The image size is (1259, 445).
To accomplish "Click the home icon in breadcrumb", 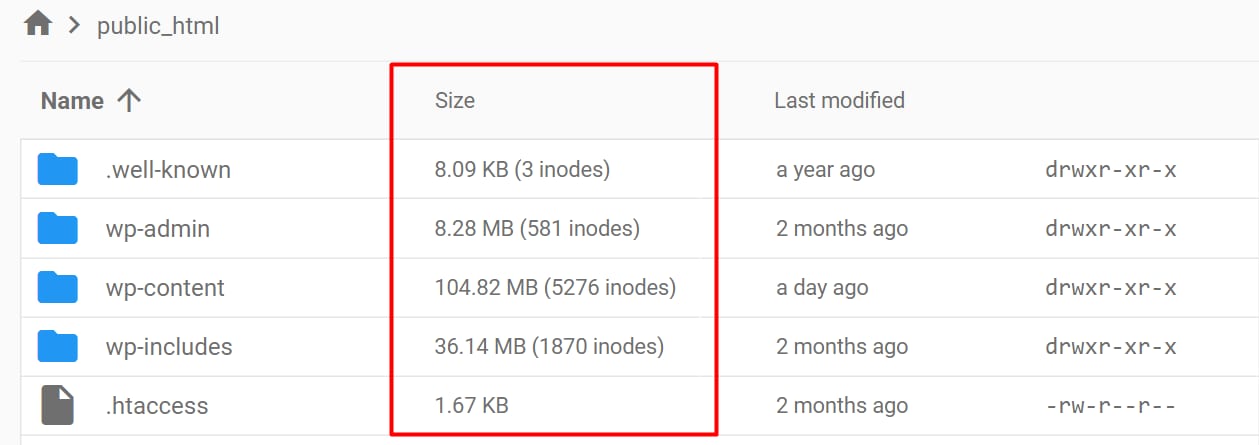I will point(38,24).
